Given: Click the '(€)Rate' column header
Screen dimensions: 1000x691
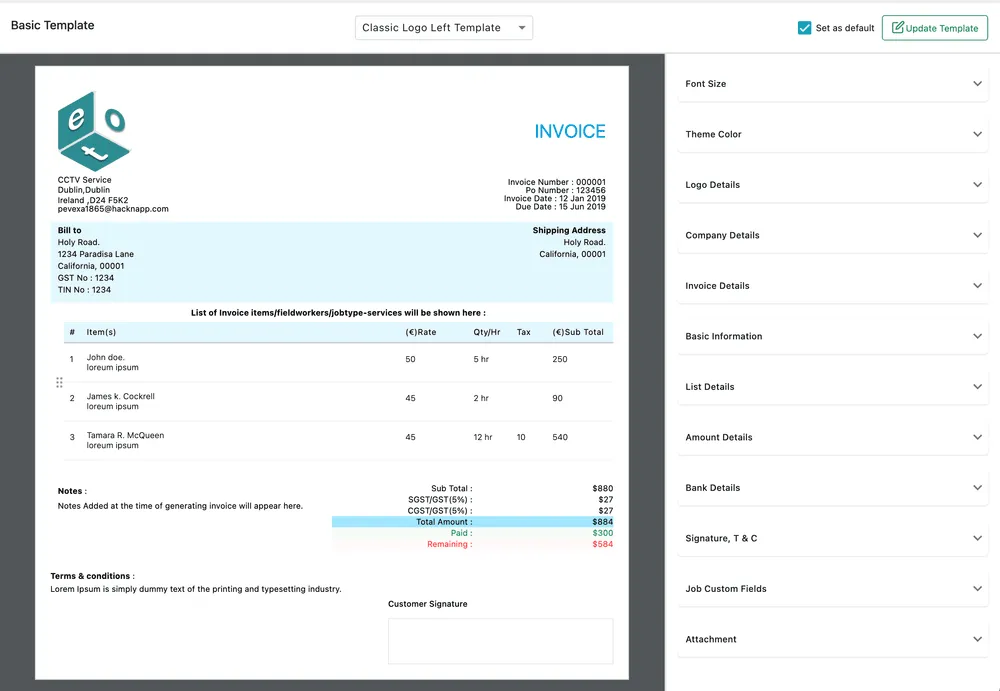Looking at the screenshot, I should pos(421,332).
